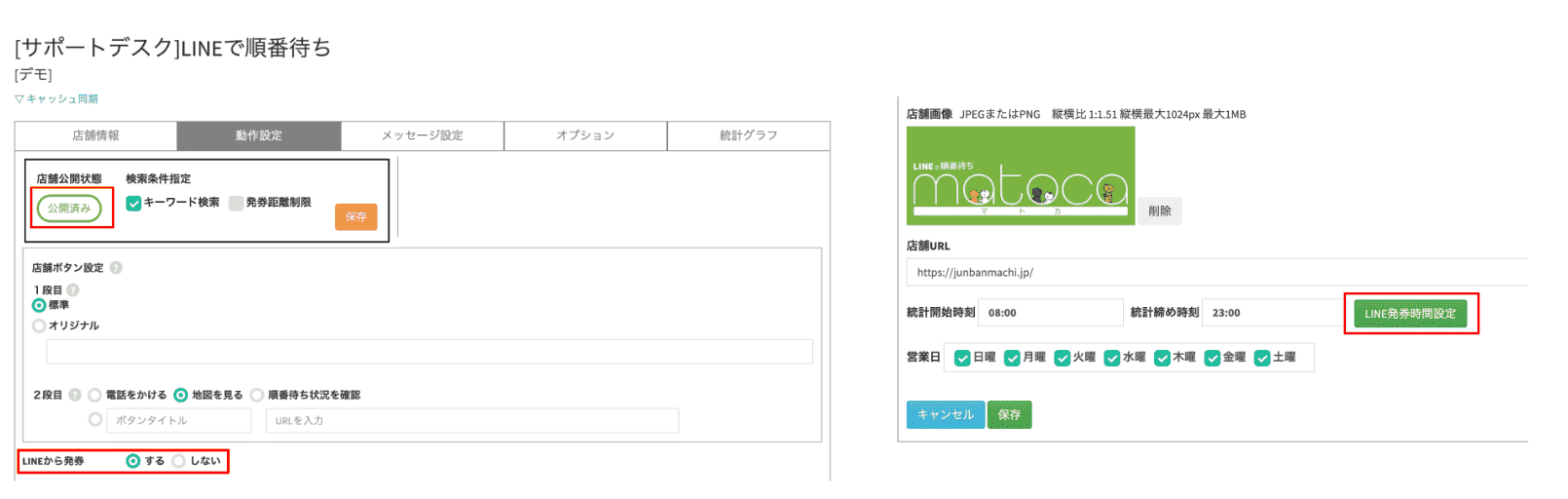Open the 店舗情報 tab
Viewport: 1568px width, 499px height.
95,135
